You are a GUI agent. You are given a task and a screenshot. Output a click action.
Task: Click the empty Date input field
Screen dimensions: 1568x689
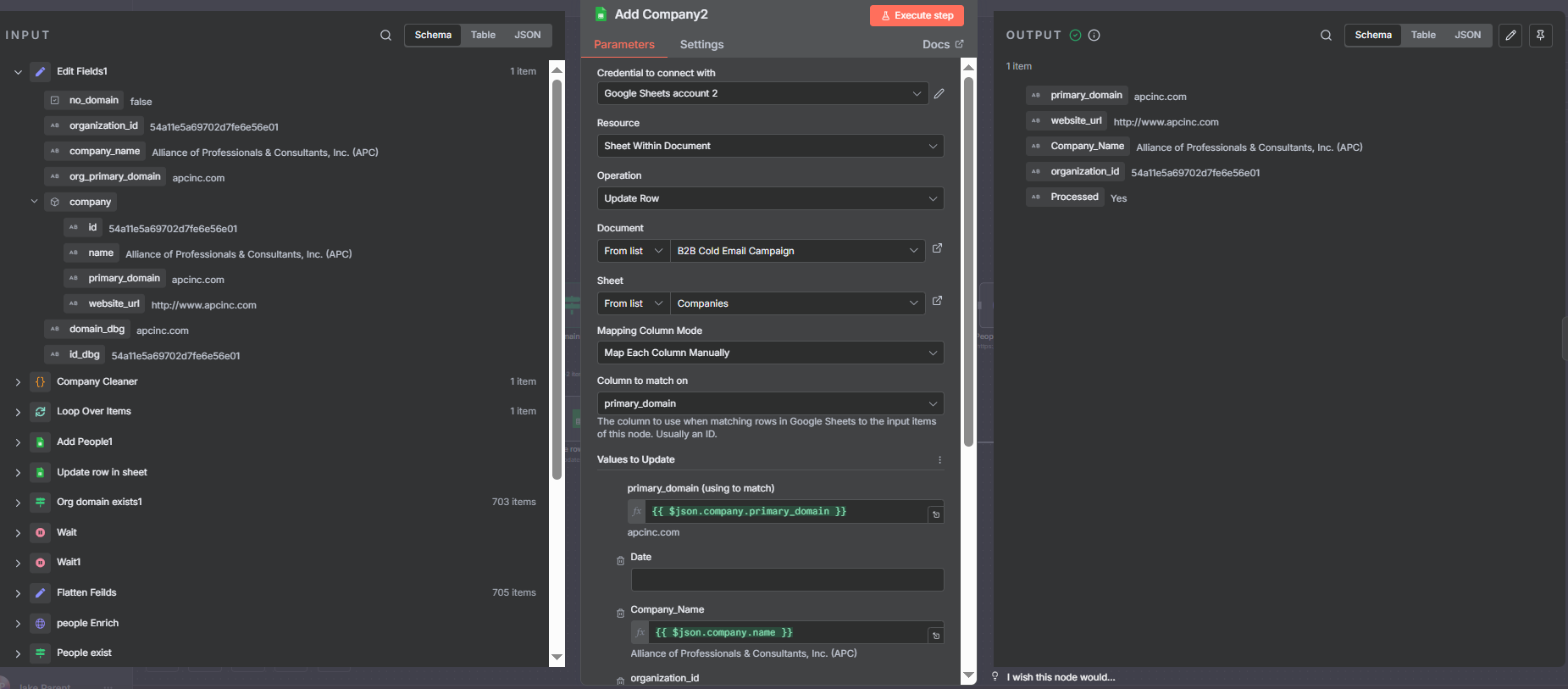pos(786,580)
